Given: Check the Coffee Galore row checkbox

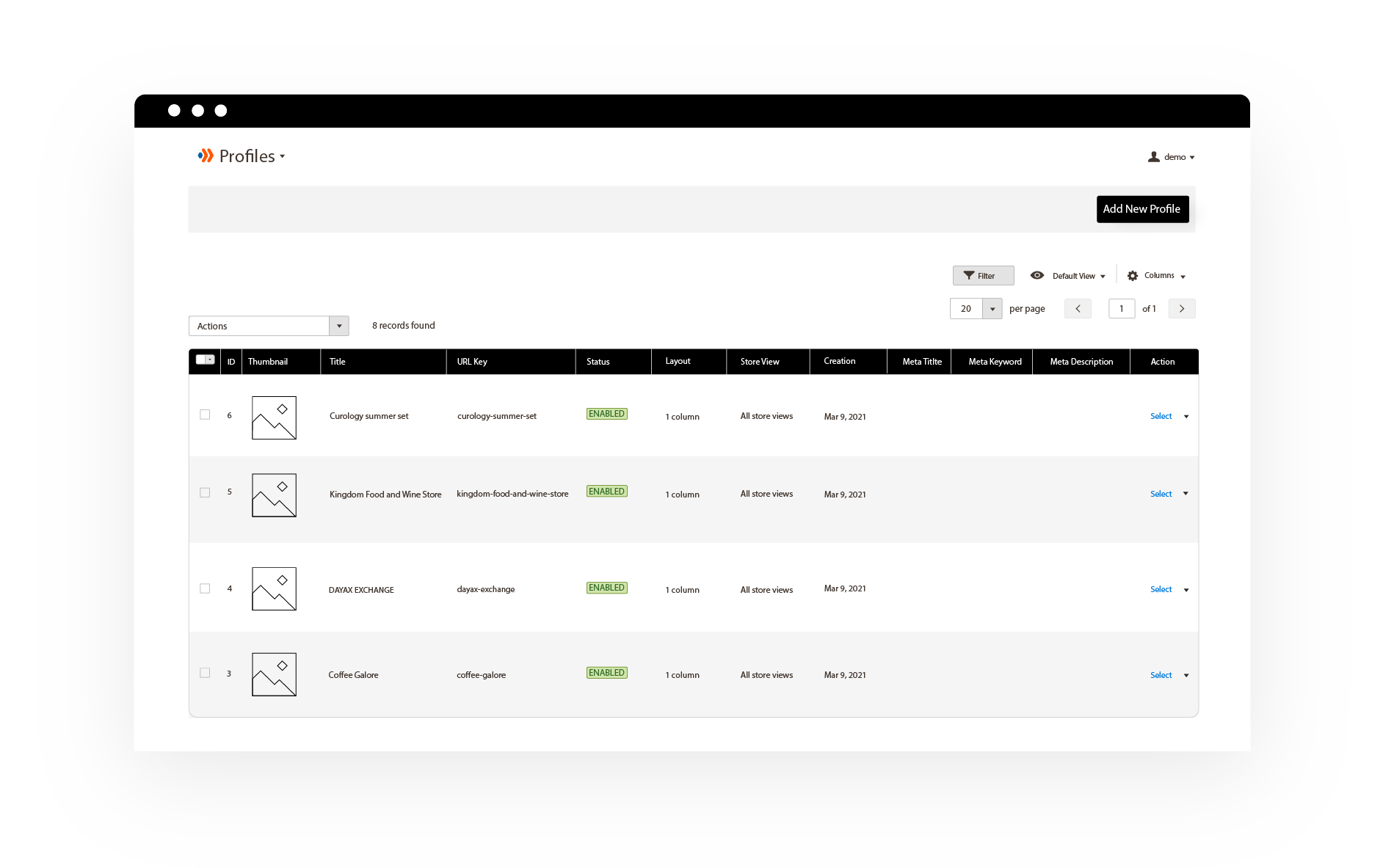Looking at the screenshot, I should click(205, 673).
